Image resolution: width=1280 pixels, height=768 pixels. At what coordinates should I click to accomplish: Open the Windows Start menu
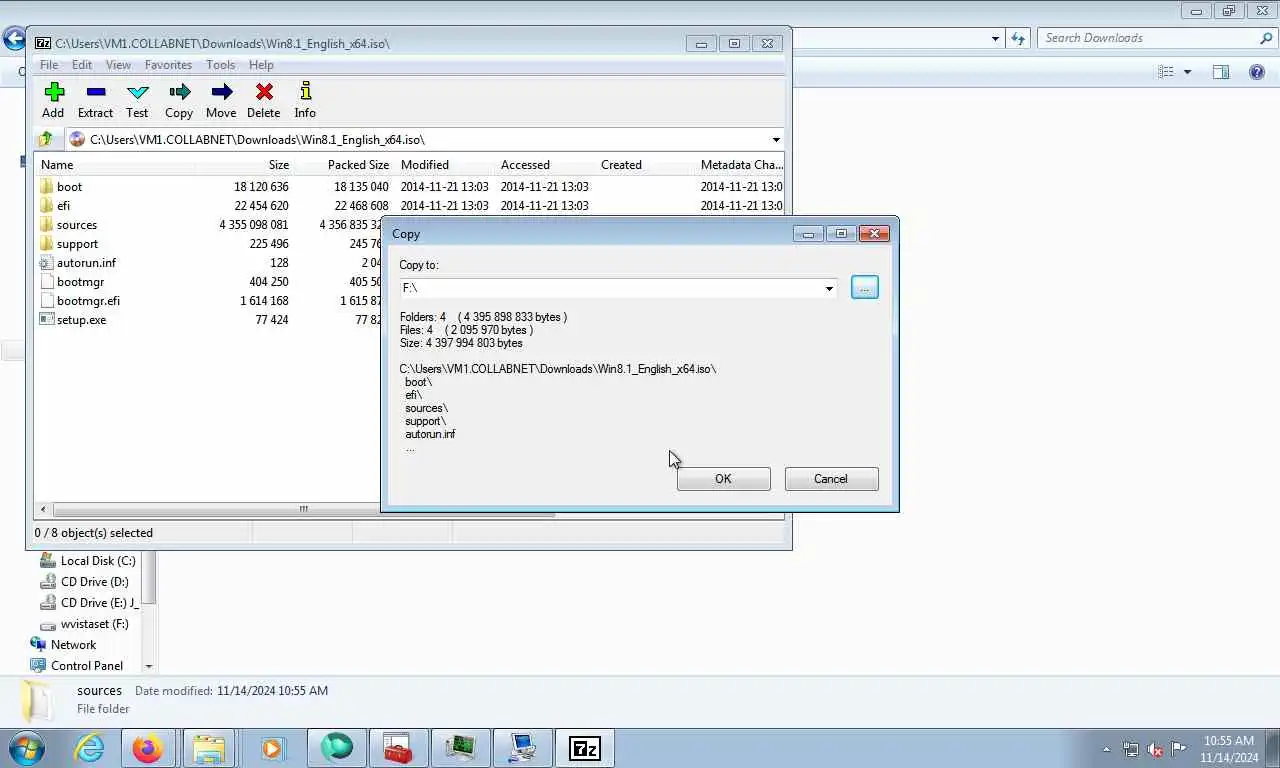click(x=26, y=748)
